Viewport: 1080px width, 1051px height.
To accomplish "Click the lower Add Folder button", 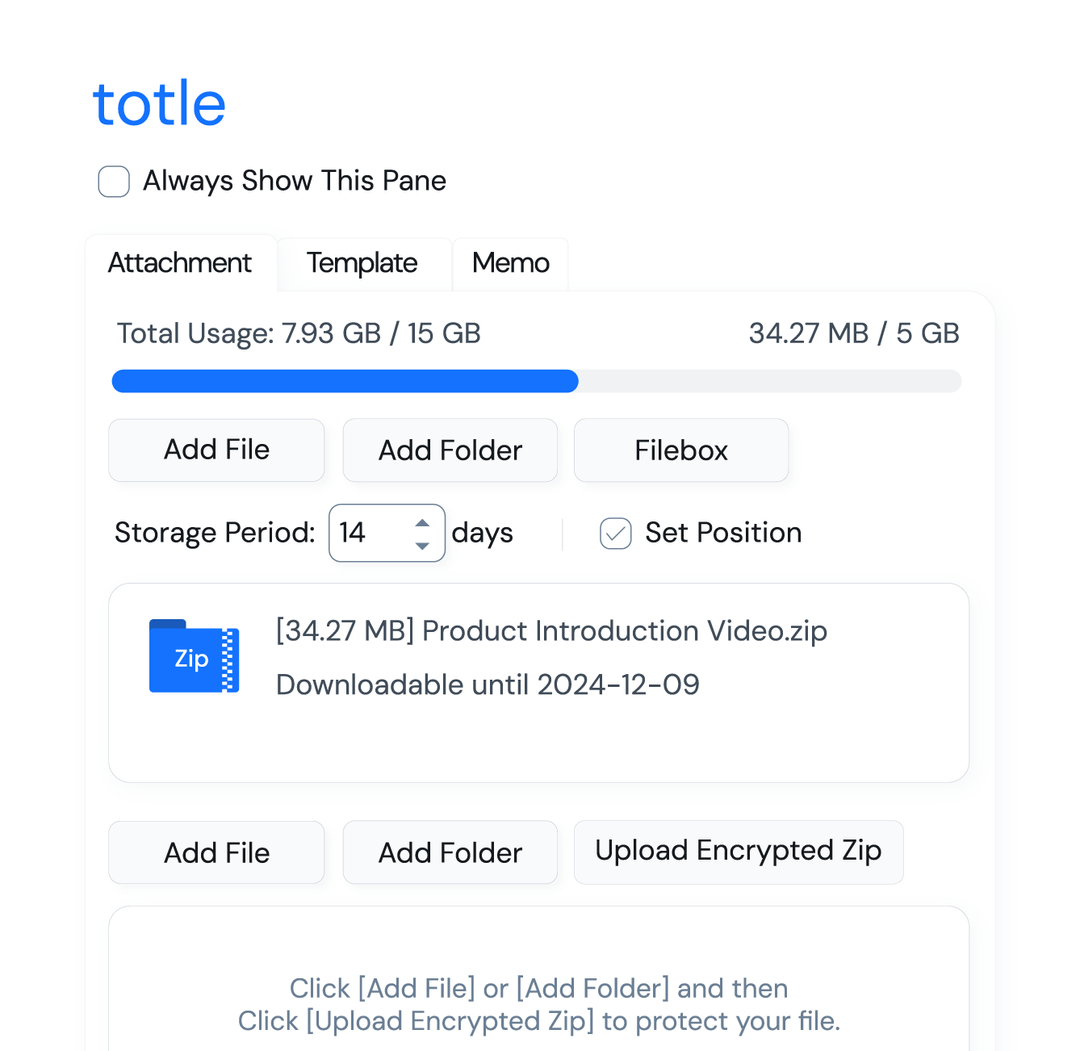I will point(450,852).
